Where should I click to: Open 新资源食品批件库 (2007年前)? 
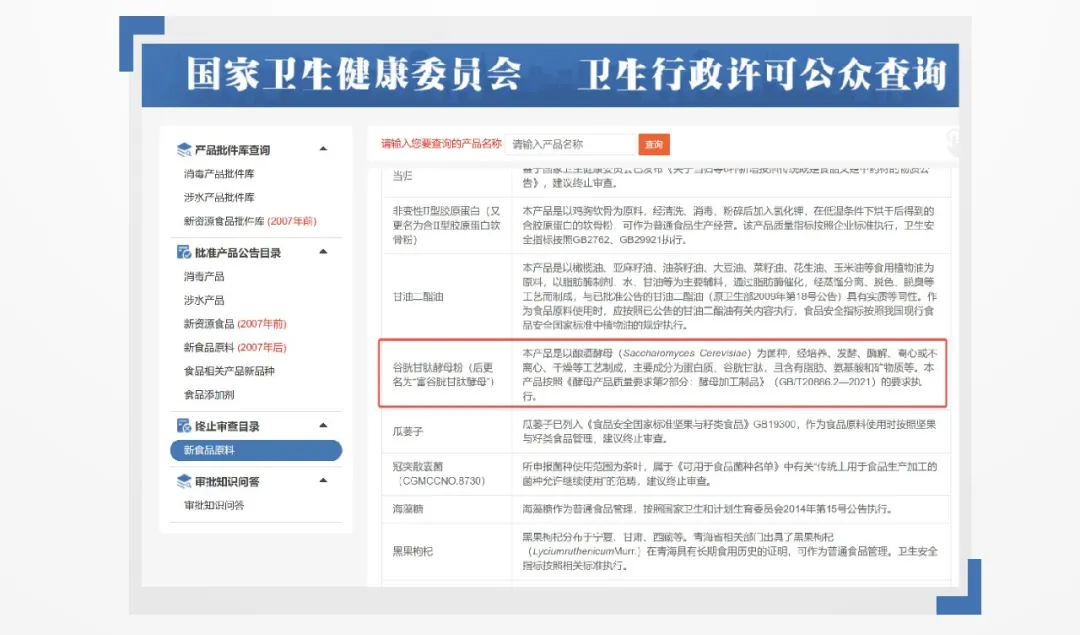point(250,221)
